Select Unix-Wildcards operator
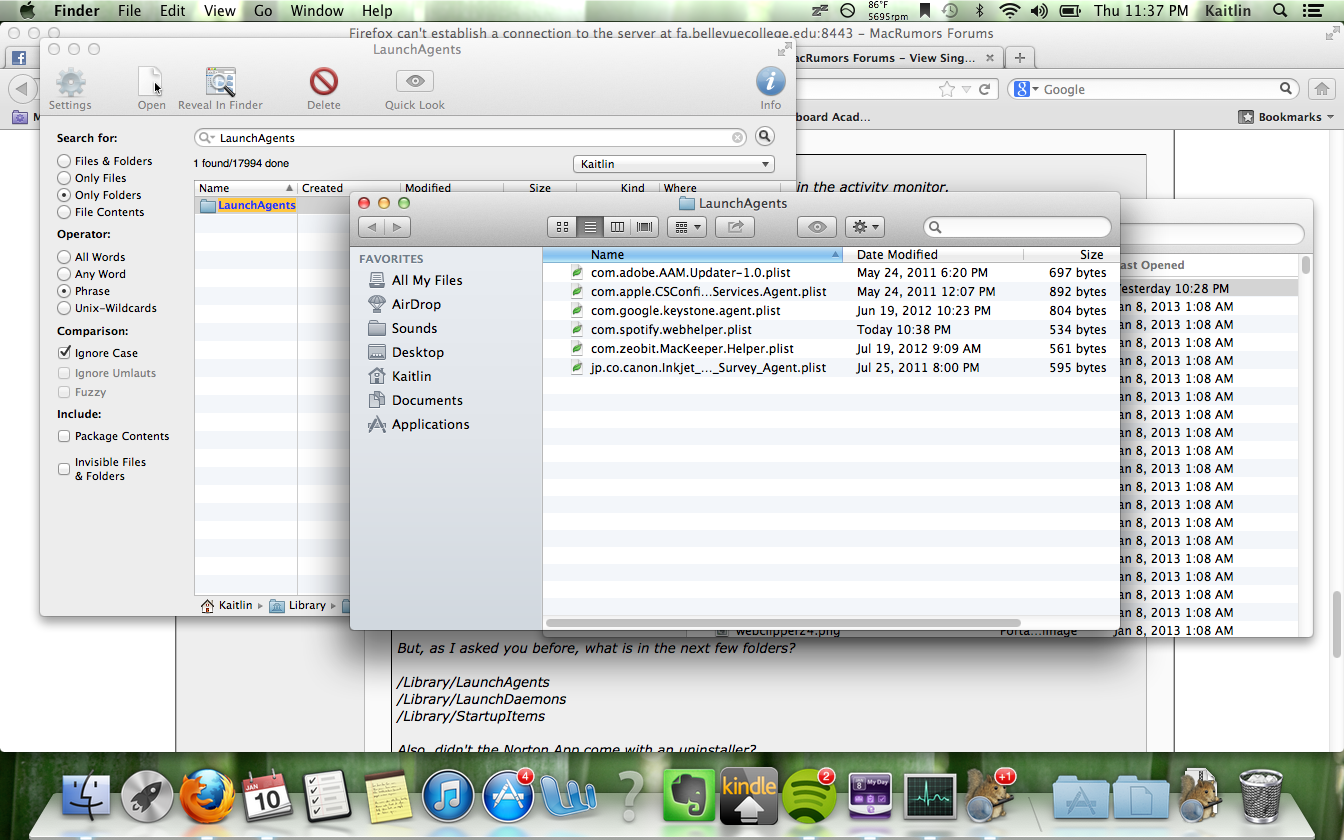This screenshot has height=840, width=1344. 64,308
